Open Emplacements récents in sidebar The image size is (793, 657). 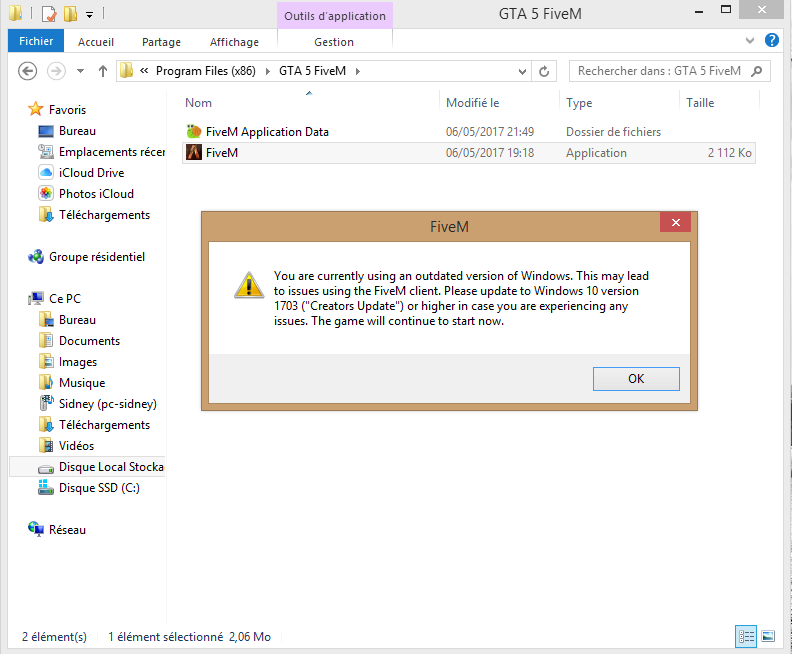(101, 152)
